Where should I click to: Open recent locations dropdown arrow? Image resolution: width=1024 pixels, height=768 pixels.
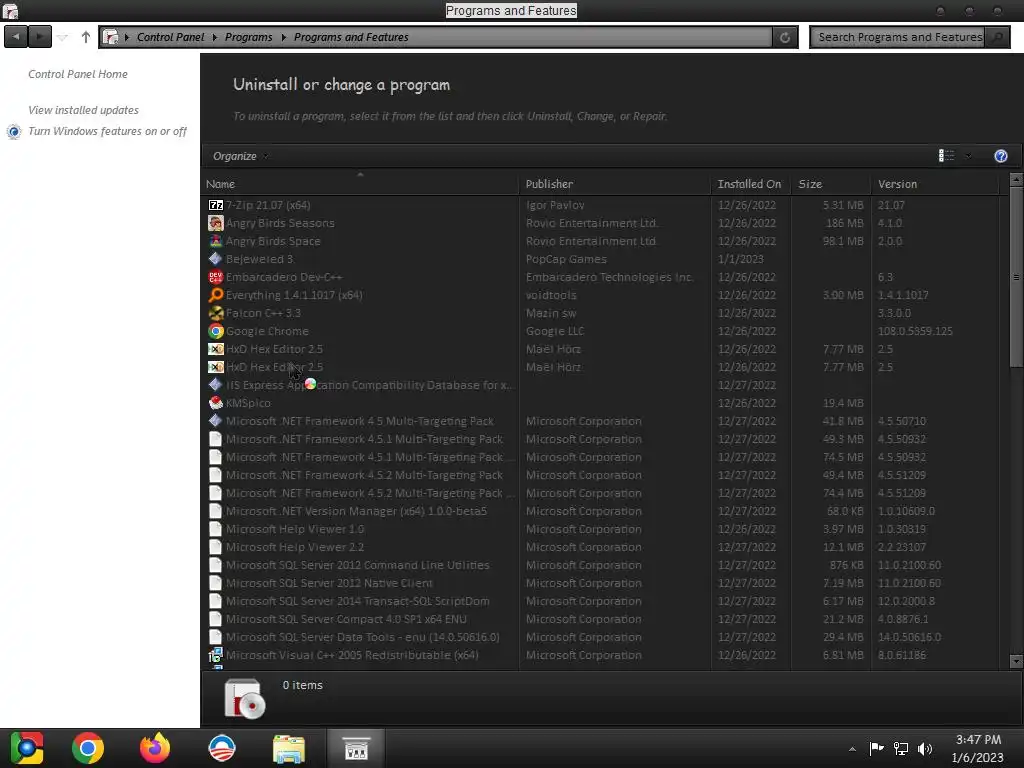pos(63,37)
